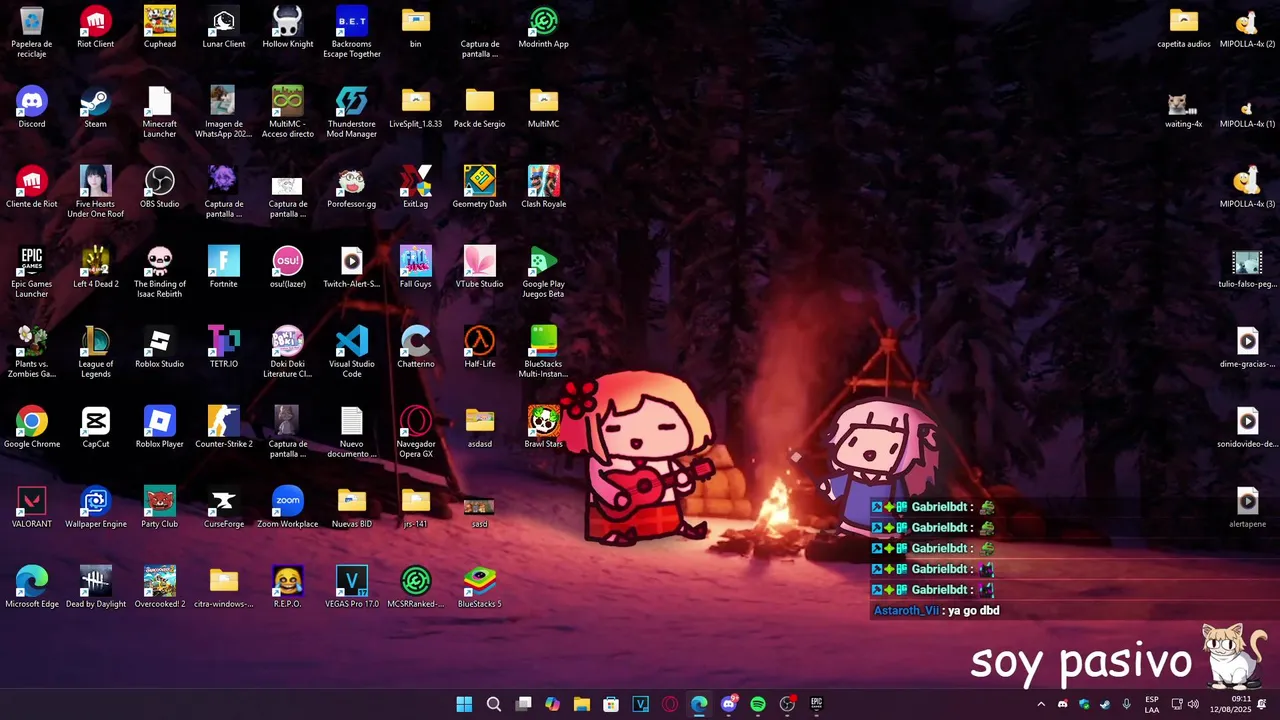Select the Modrinth App desktop icon
The image size is (1280, 720).
(544, 27)
